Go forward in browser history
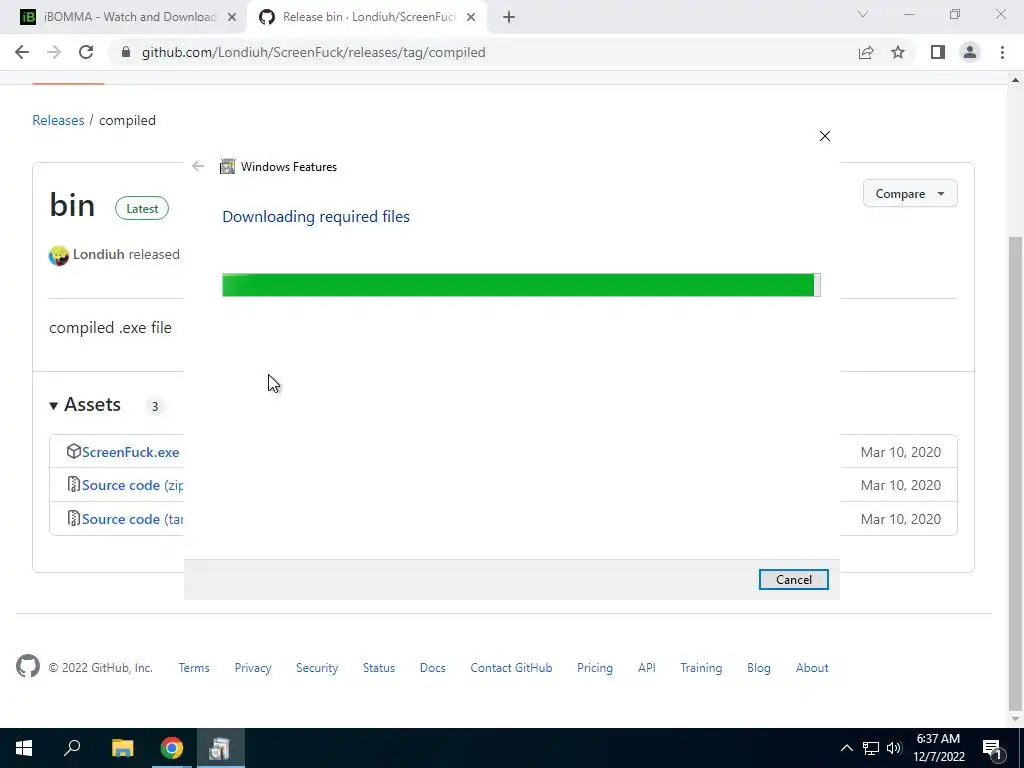The image size is (1024, 768). [54, 52]
